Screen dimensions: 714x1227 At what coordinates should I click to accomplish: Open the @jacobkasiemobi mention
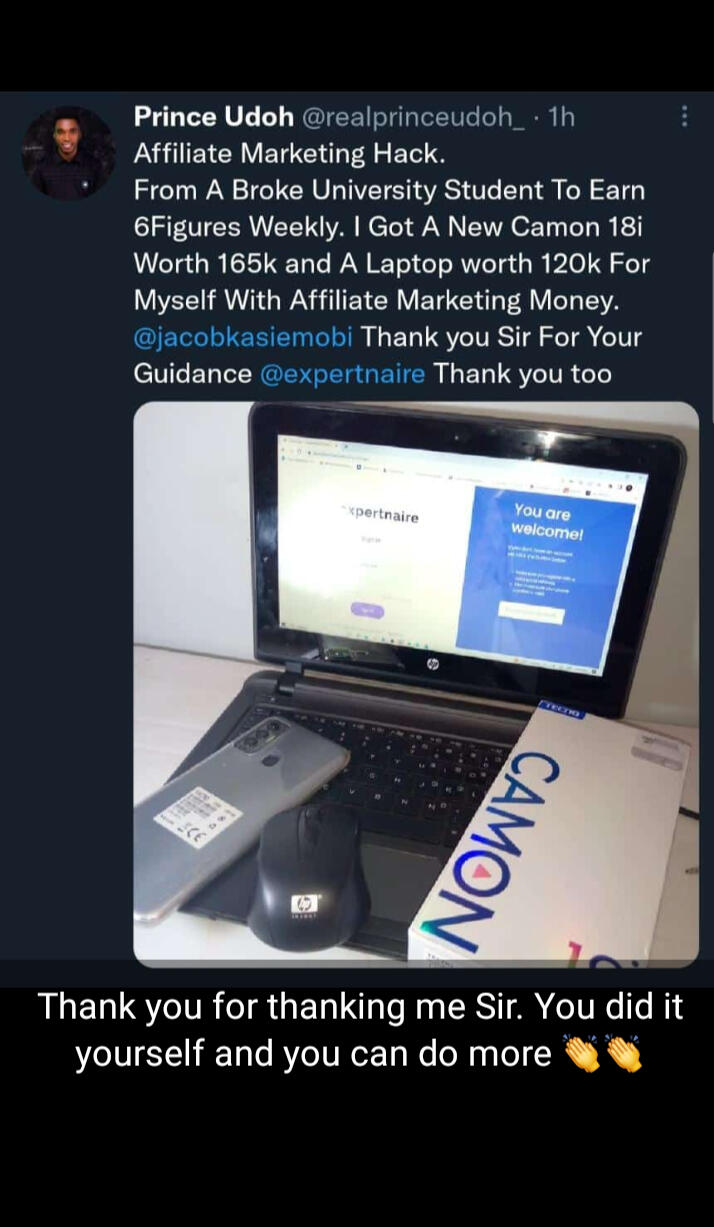243,337
